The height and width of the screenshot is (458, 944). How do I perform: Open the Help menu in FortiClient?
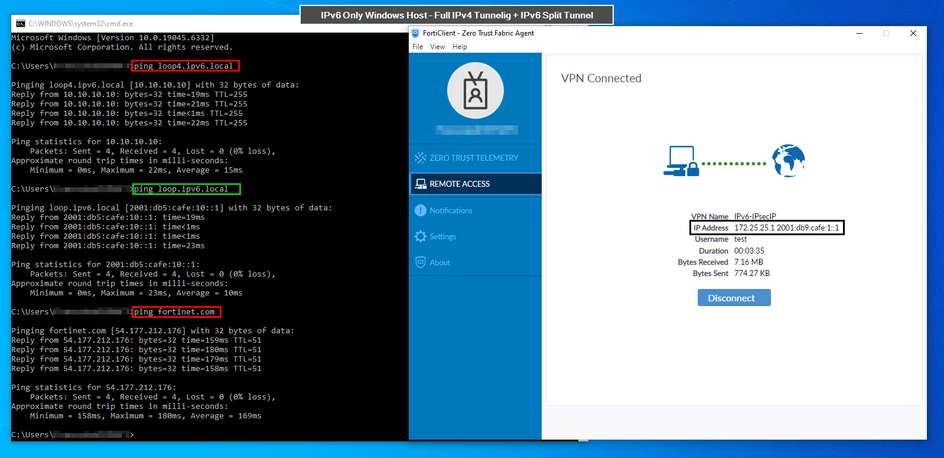(459, 46)
